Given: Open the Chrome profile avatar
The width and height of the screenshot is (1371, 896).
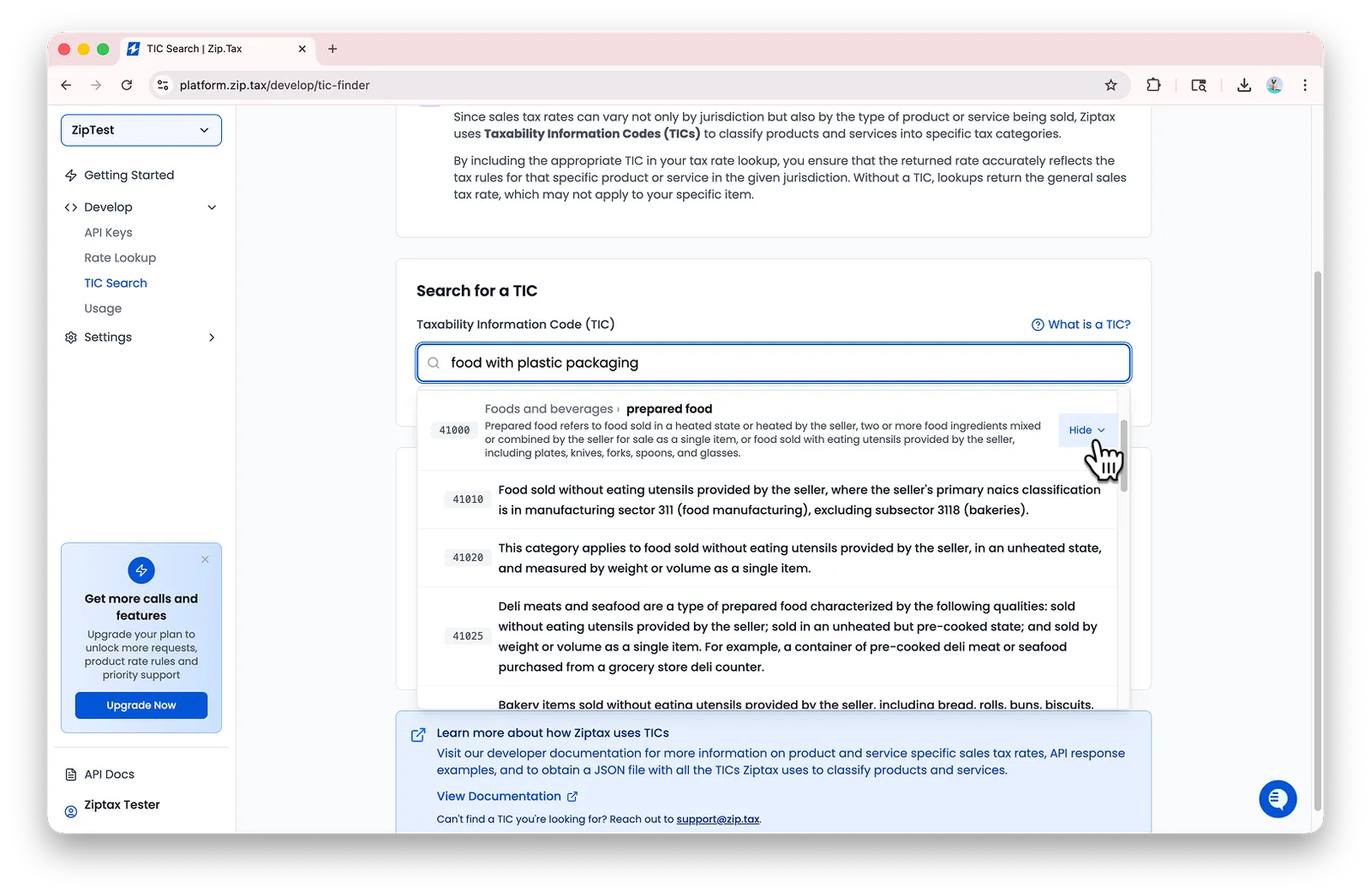Looking at the screenshot, I should click(1274, 85).
